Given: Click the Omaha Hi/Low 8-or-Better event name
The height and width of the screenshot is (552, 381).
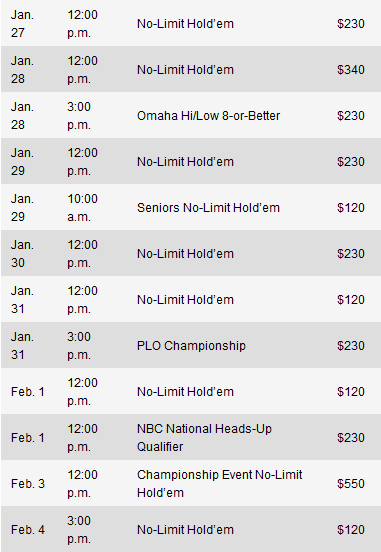Looking at the screenshot, I should coord(208,115).
